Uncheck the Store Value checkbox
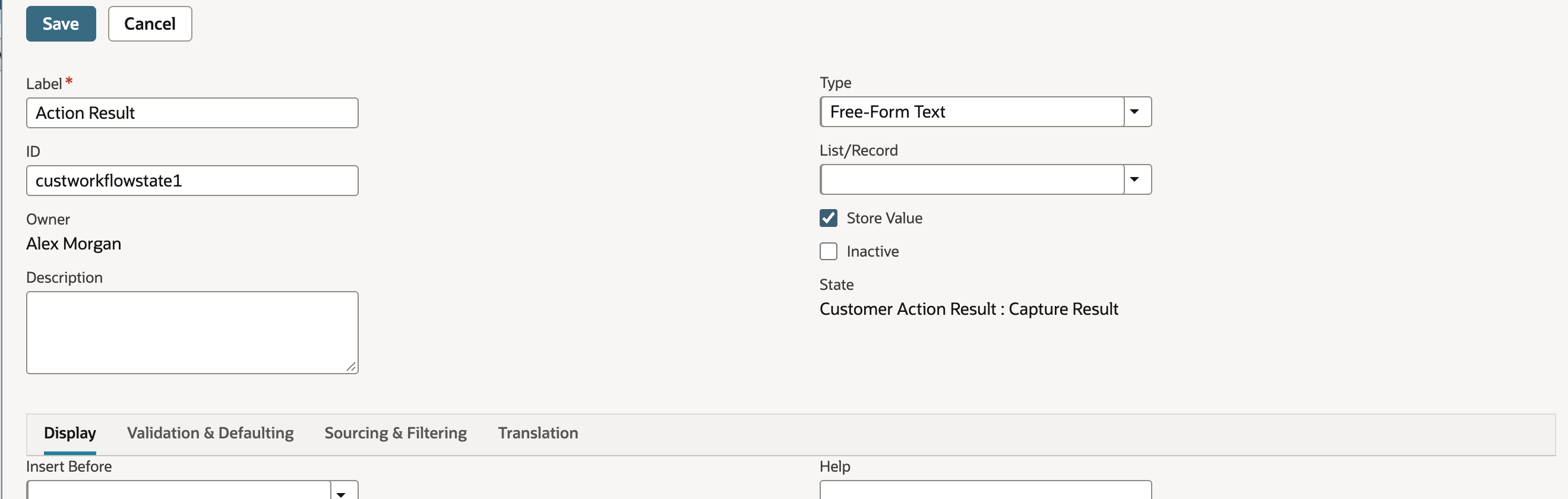The height and width of the screenshot is (499, 1568). [829, 218]
